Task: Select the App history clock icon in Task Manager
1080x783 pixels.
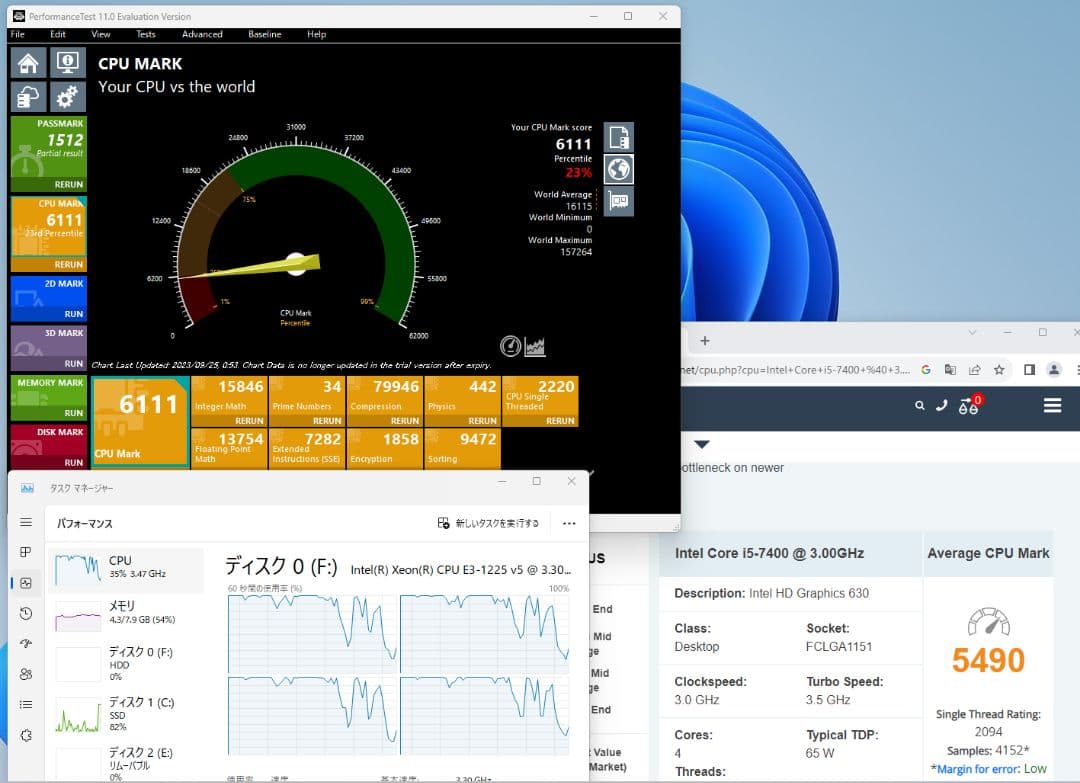Action: click(x=26, y=611)
